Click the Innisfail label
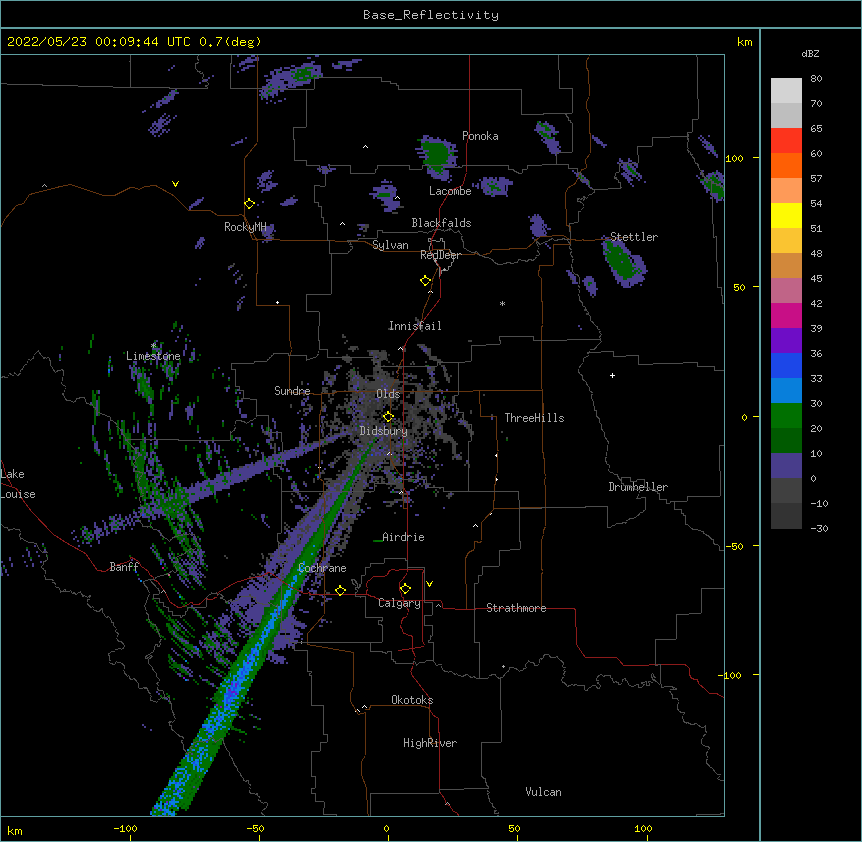Image resolution: width=862 pixels, height=842 pixels. click(415, 326)
